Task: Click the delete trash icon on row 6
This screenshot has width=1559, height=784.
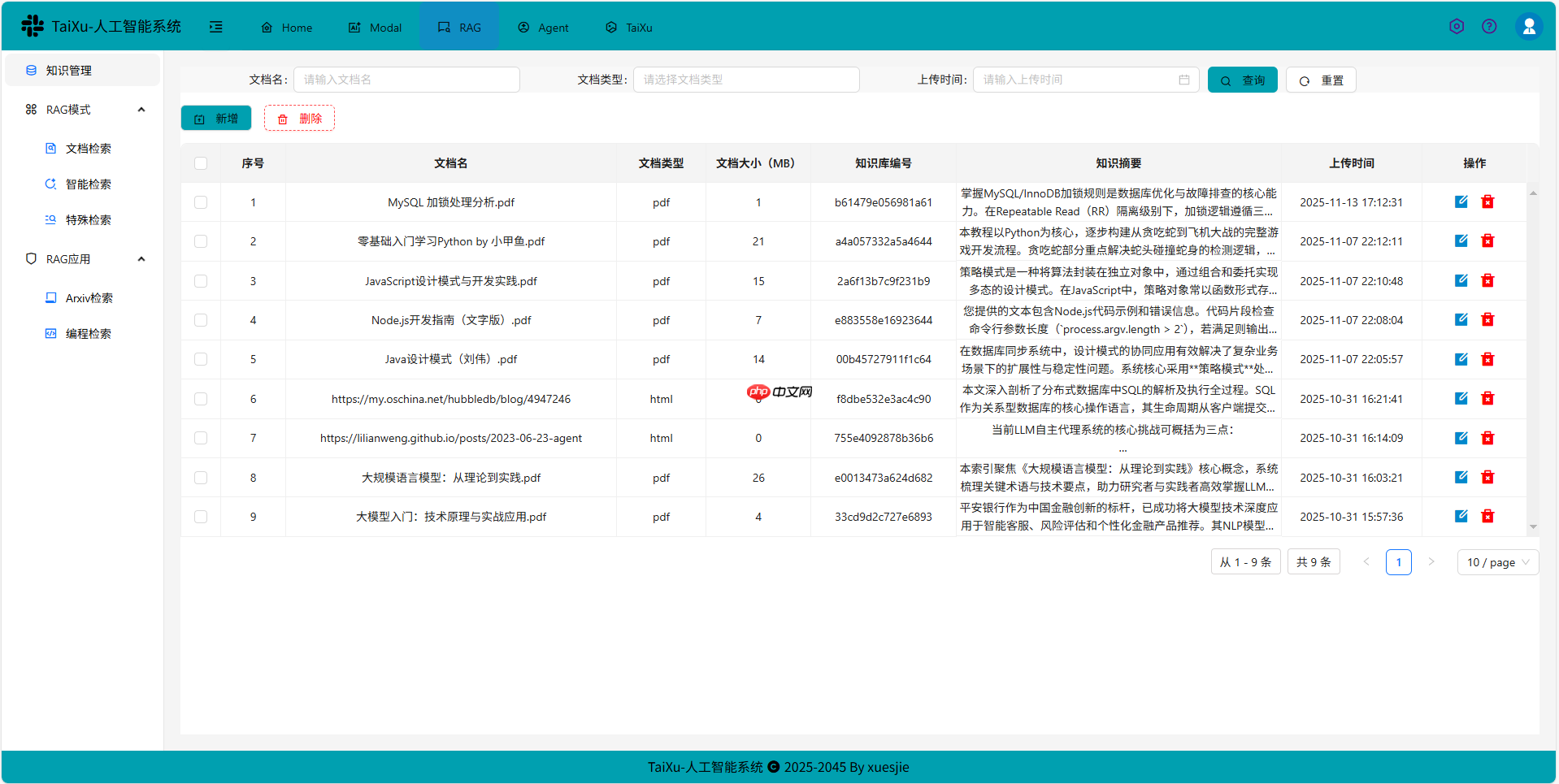Action: tap(1488, 398)
